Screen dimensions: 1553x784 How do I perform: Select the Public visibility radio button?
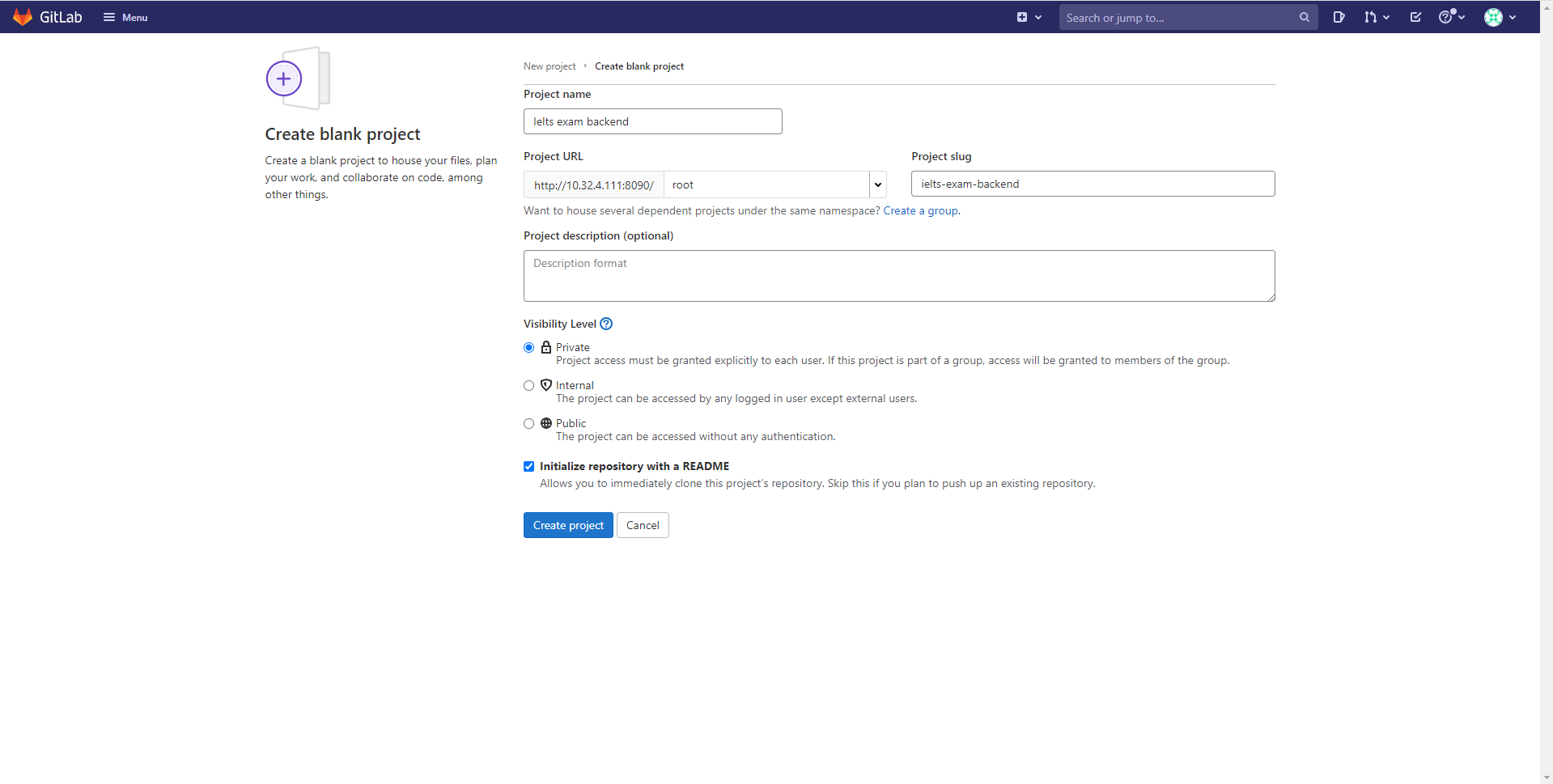click(529, 424)
